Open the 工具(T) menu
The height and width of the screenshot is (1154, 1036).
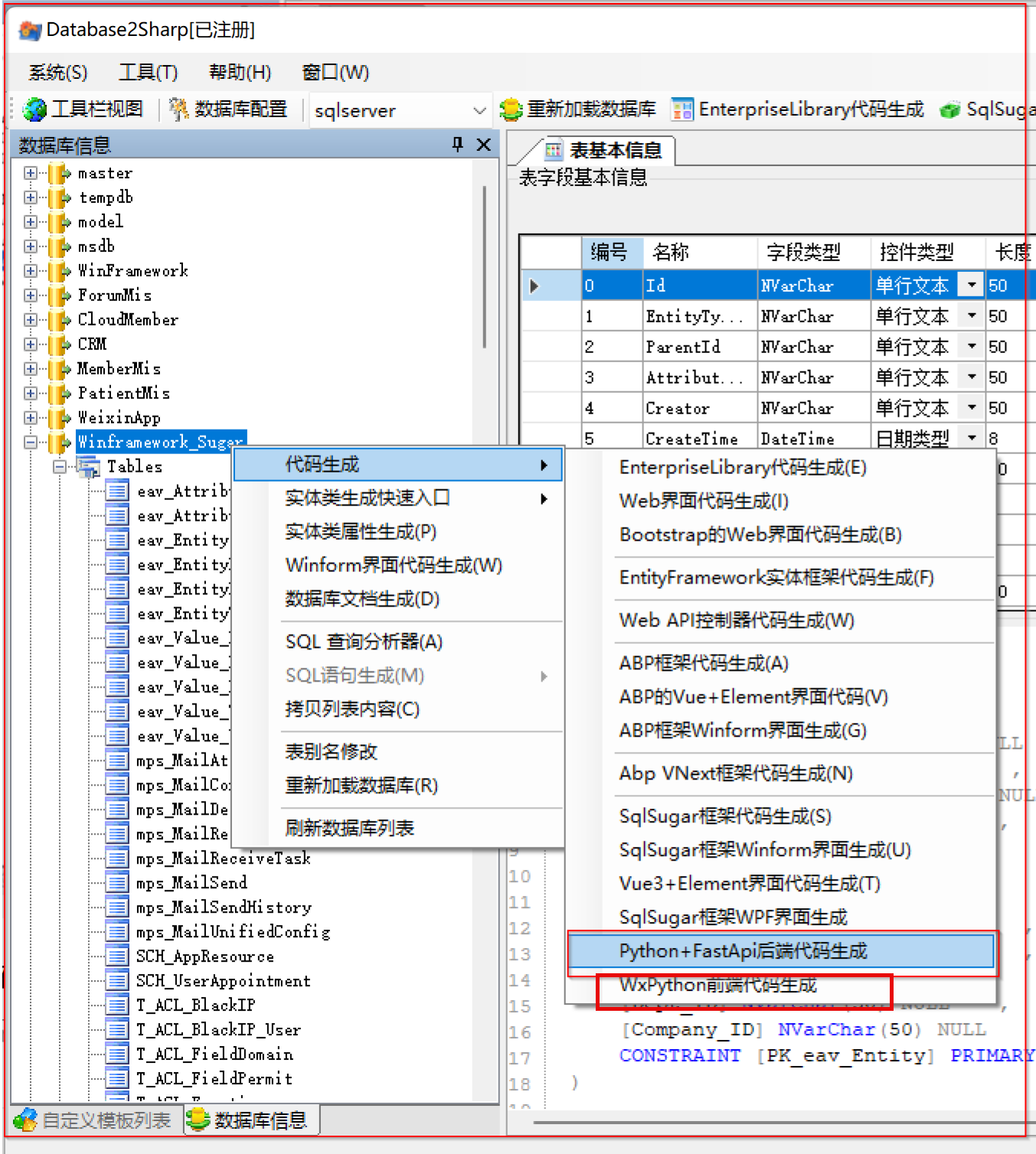coord(149,73)
